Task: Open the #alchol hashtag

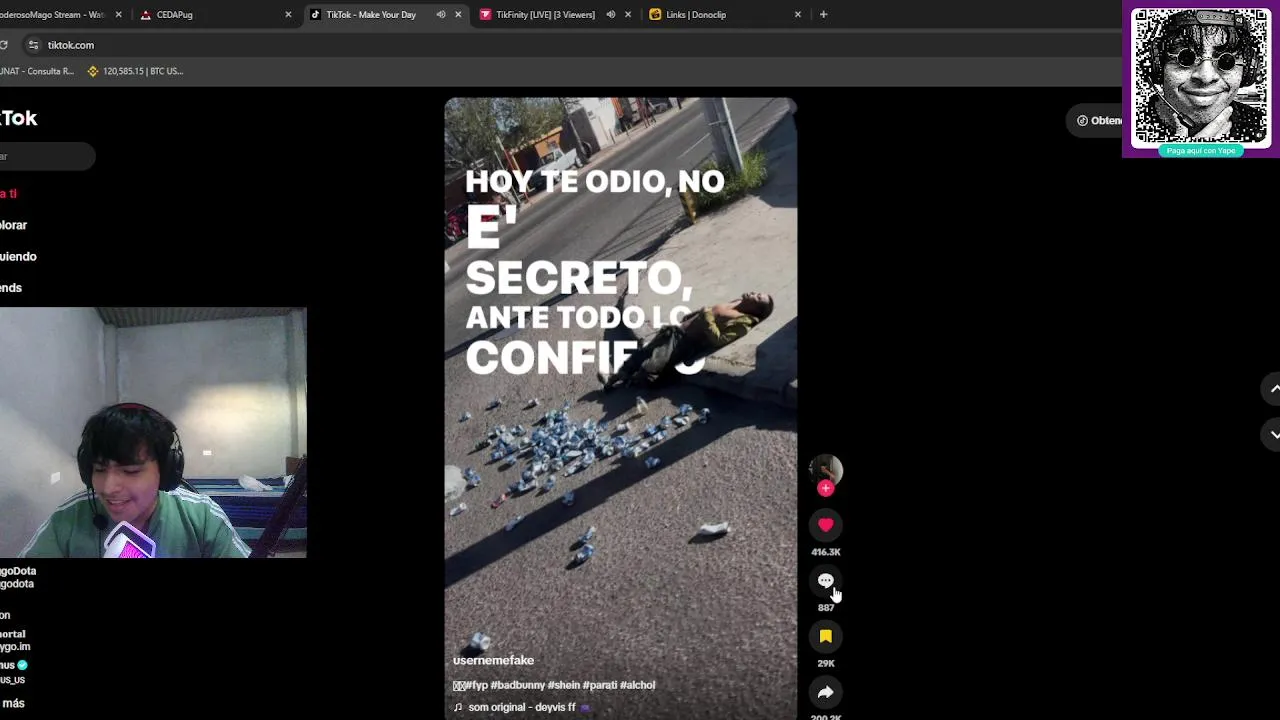Action: coord(637,685)
